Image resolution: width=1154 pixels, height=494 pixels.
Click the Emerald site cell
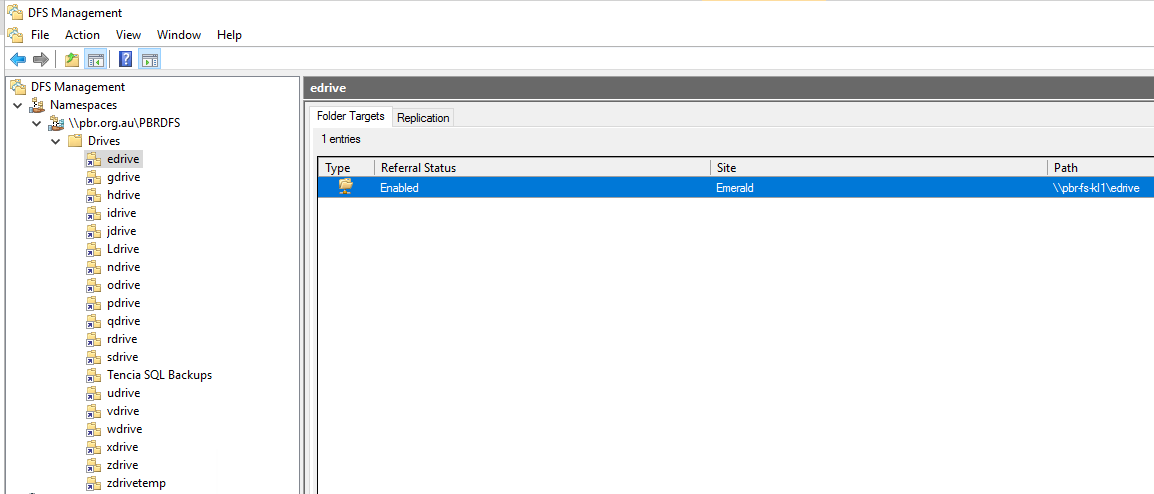(734, 188)
